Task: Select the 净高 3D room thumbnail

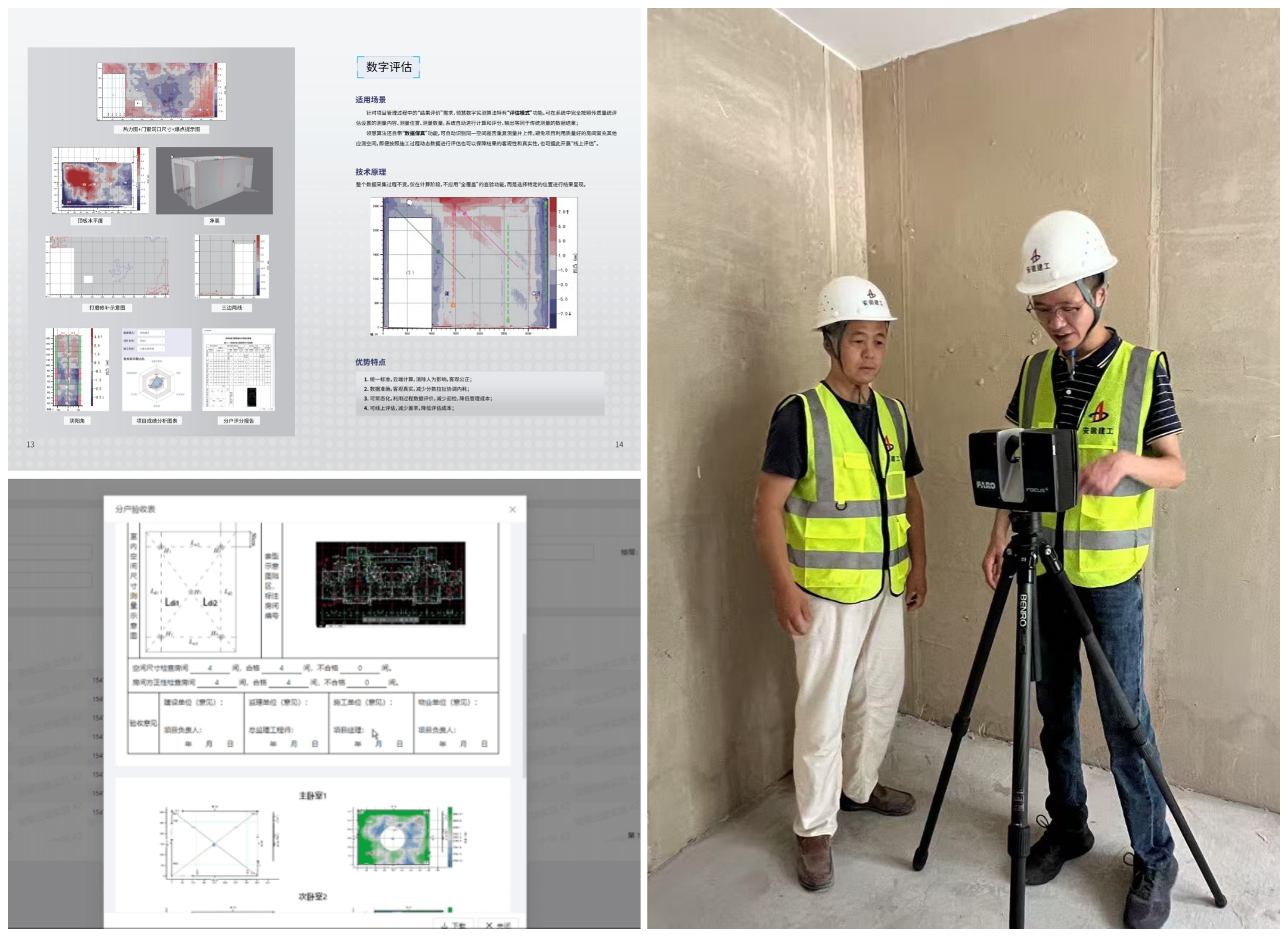Action: (x=214, y=180)
